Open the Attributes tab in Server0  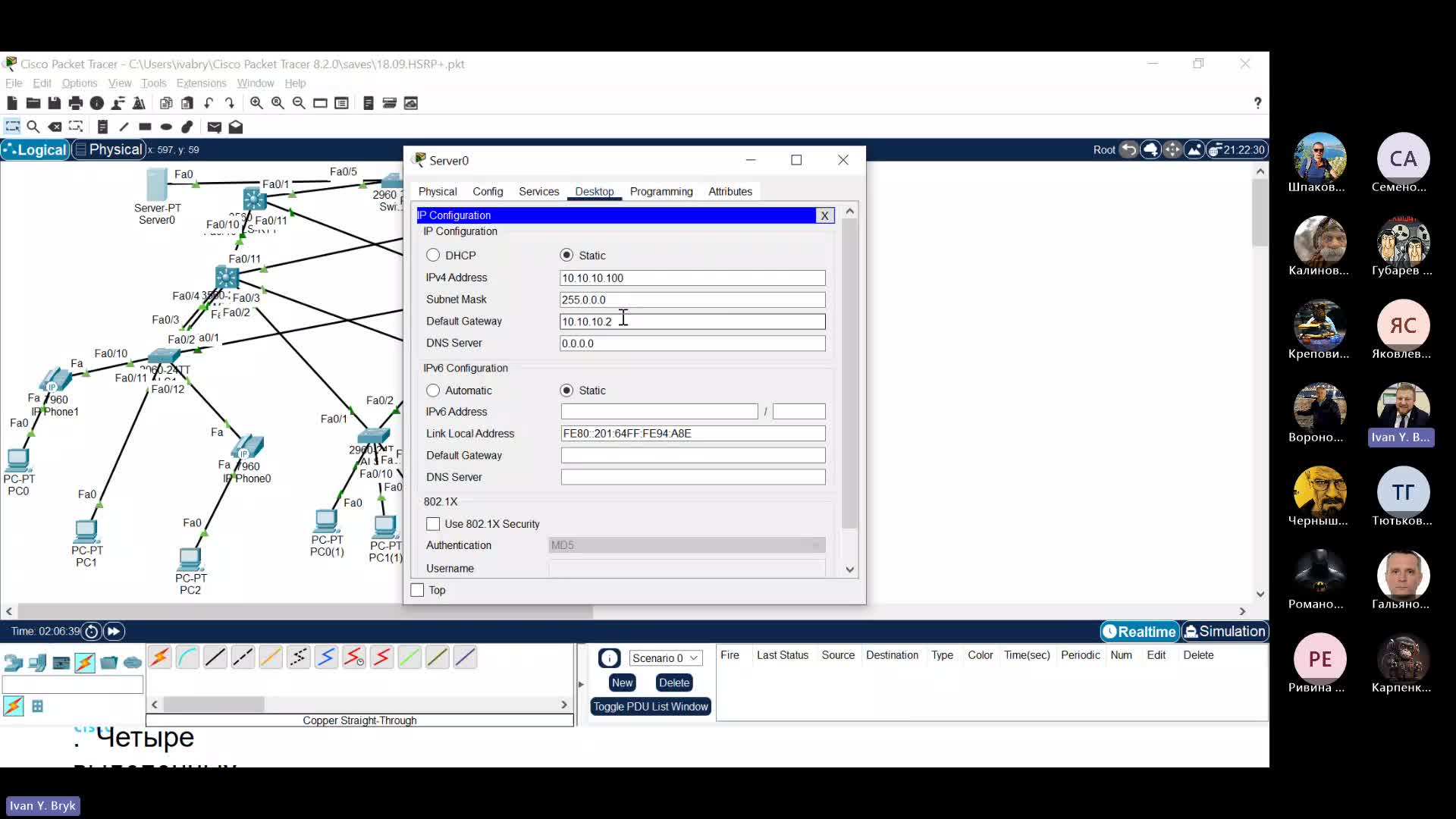[730, 192]
